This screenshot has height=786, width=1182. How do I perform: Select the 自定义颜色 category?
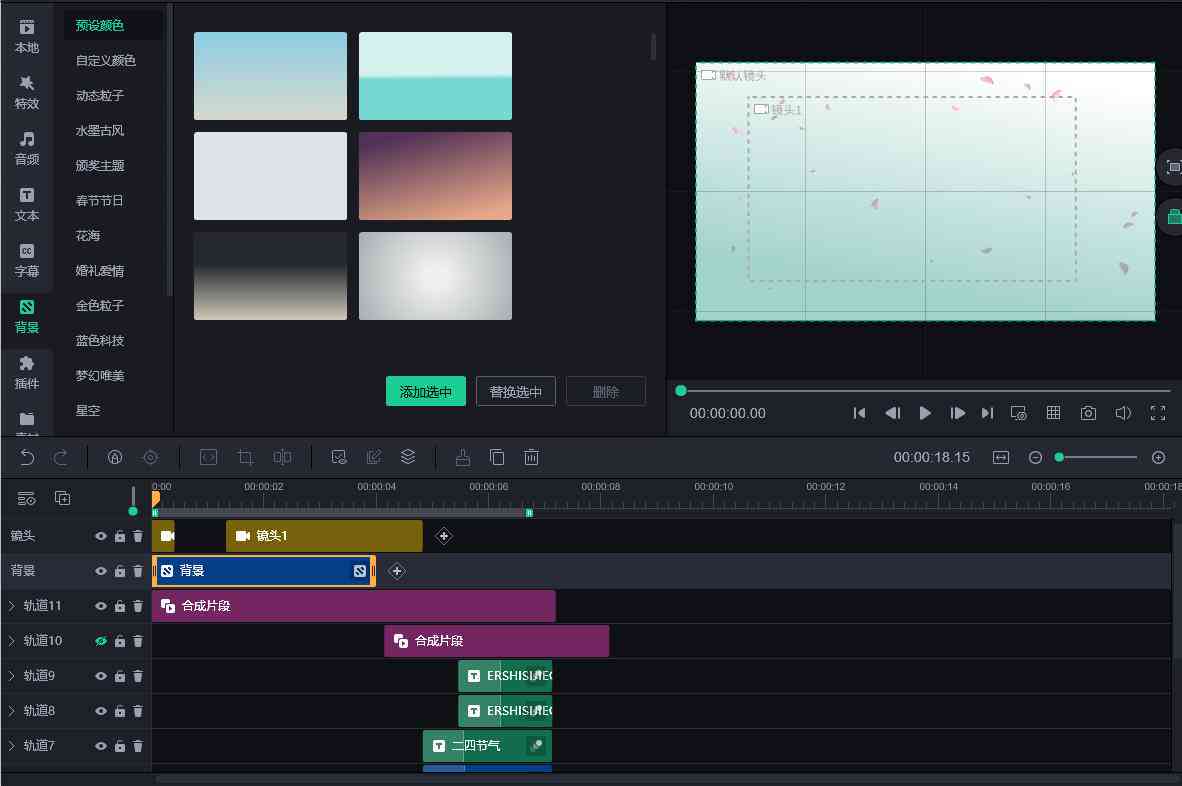pos(106,60)
